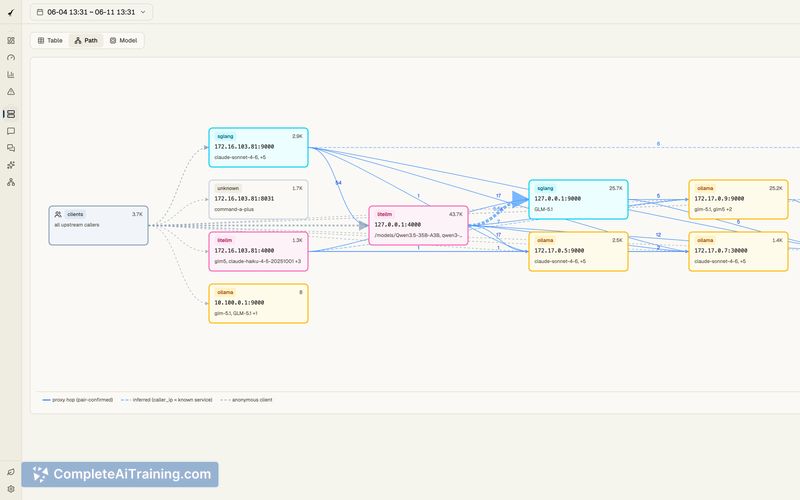Image resolution: width=800 pixels, height=500 pixels.
Task: Select the sglang 172.16.103.81:9000 node
Action: coord(258,147)
